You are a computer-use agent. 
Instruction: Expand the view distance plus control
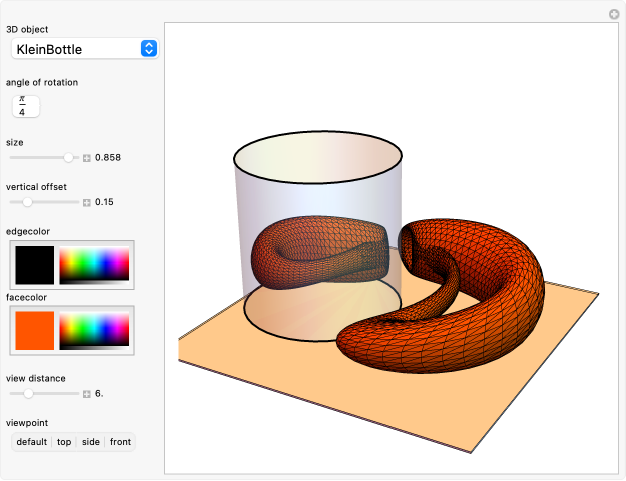tap(87, 394)
